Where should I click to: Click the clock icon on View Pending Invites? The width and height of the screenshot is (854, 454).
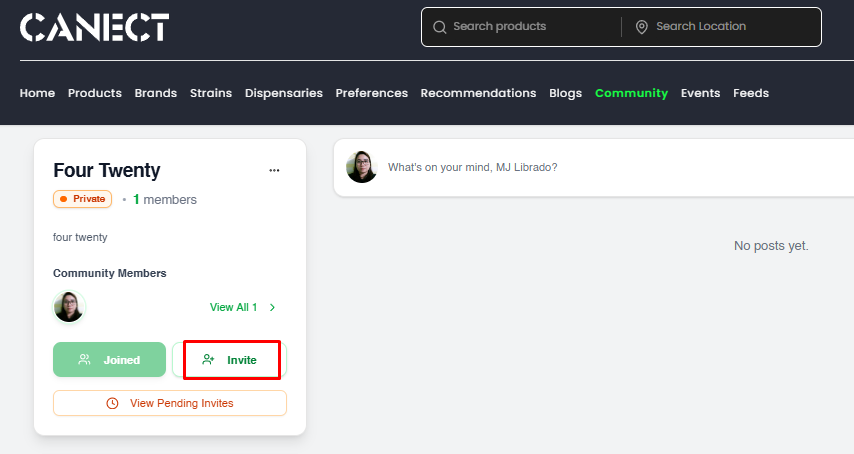112,403
